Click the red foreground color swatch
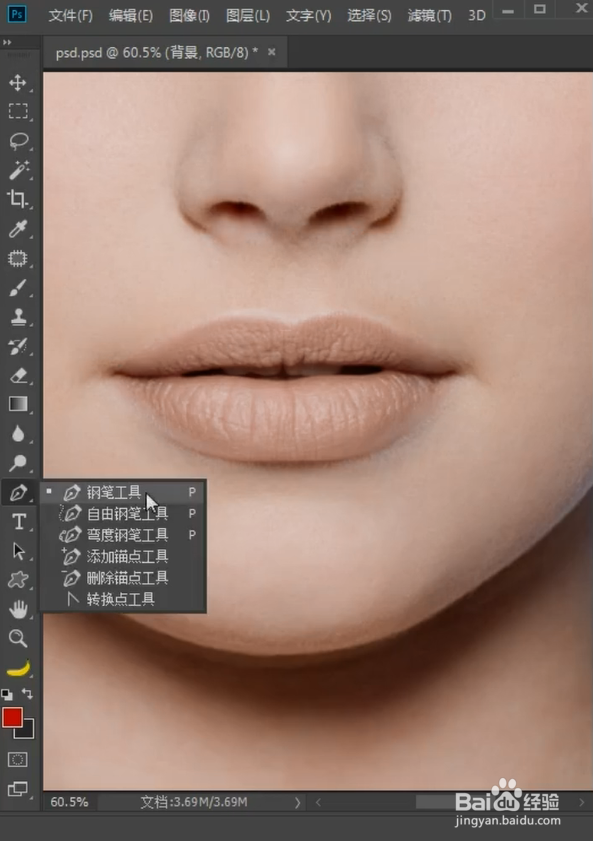This screenshot has height=841, width=593. [x=11, y=717]
